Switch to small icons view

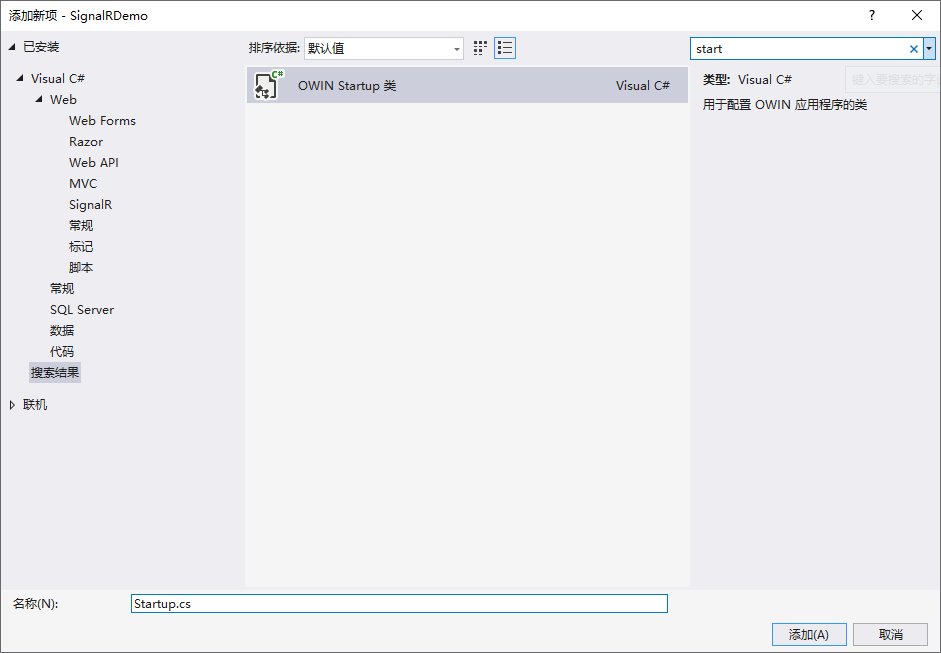pos(480,48)
